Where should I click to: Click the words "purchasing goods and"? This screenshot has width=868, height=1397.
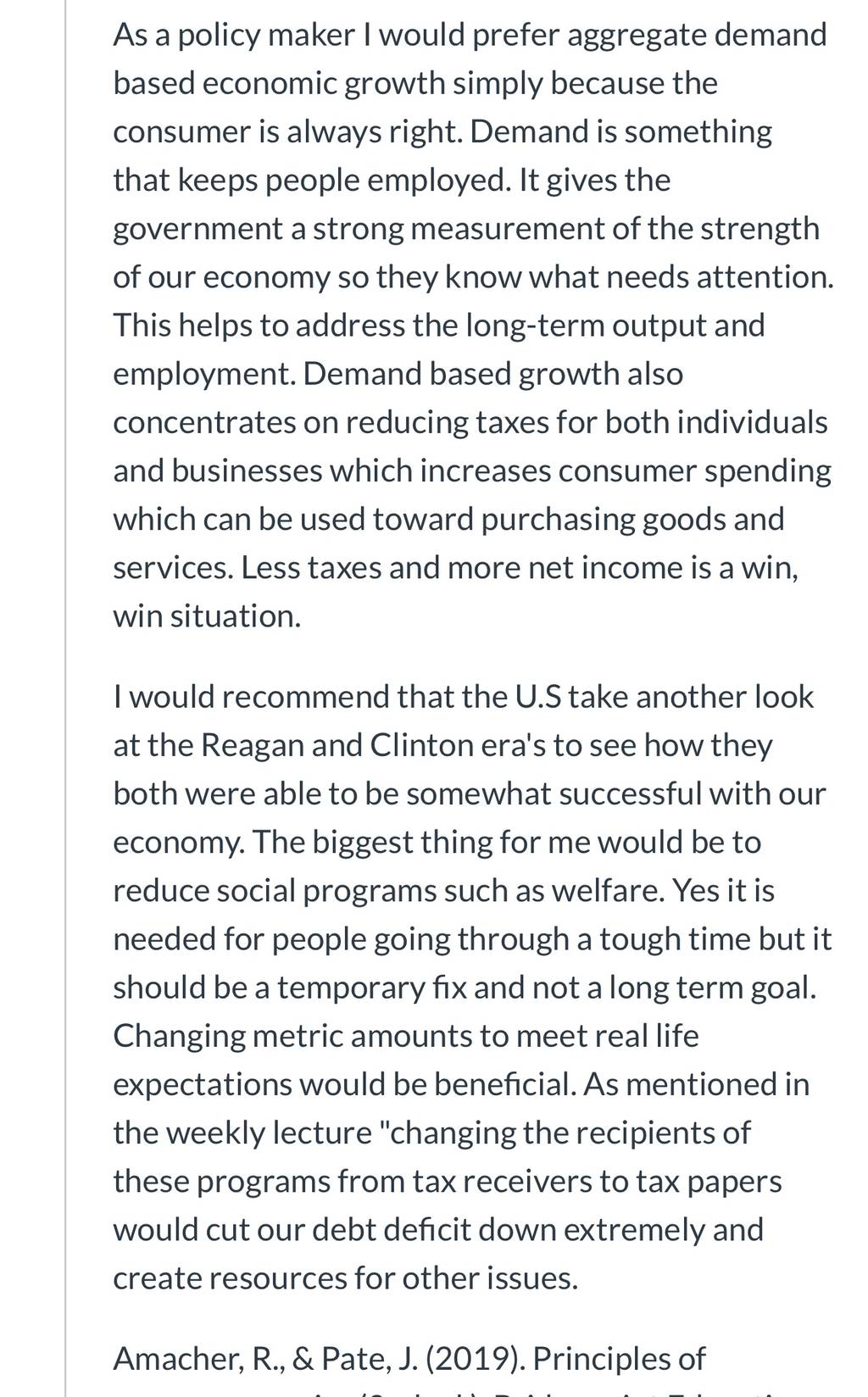632,519
